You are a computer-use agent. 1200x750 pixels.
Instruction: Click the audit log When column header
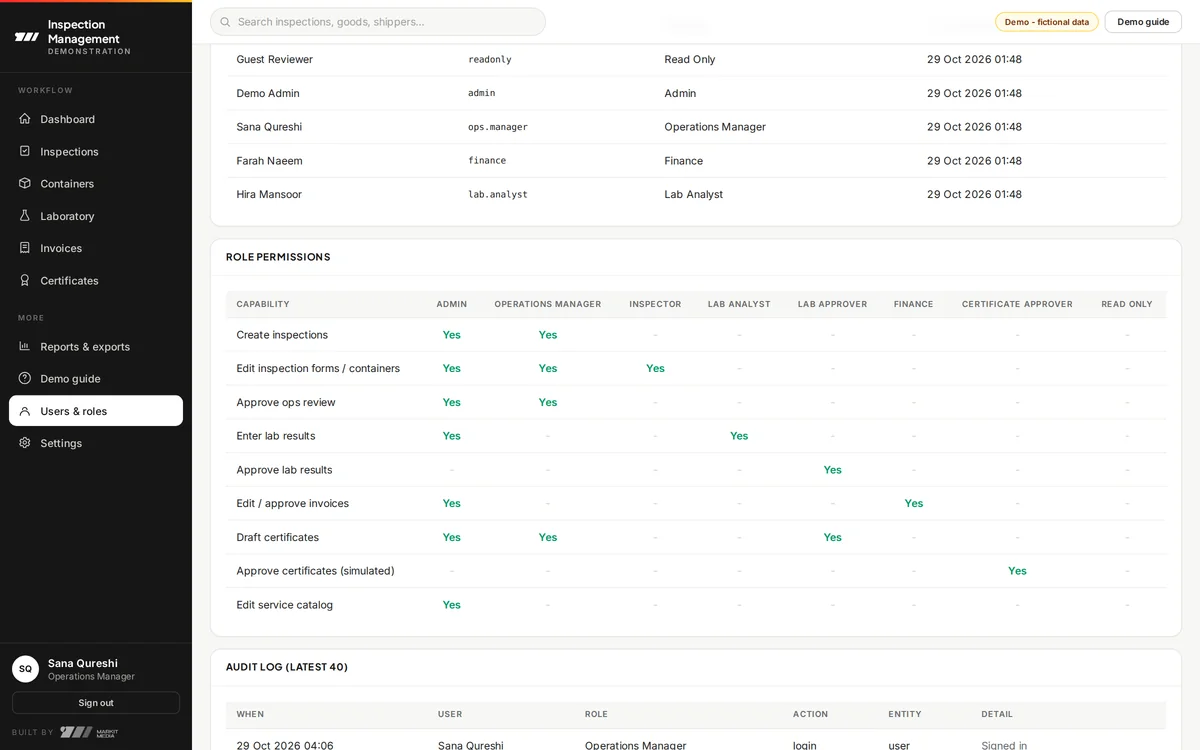pyautogui.click(x=250, y=714)
